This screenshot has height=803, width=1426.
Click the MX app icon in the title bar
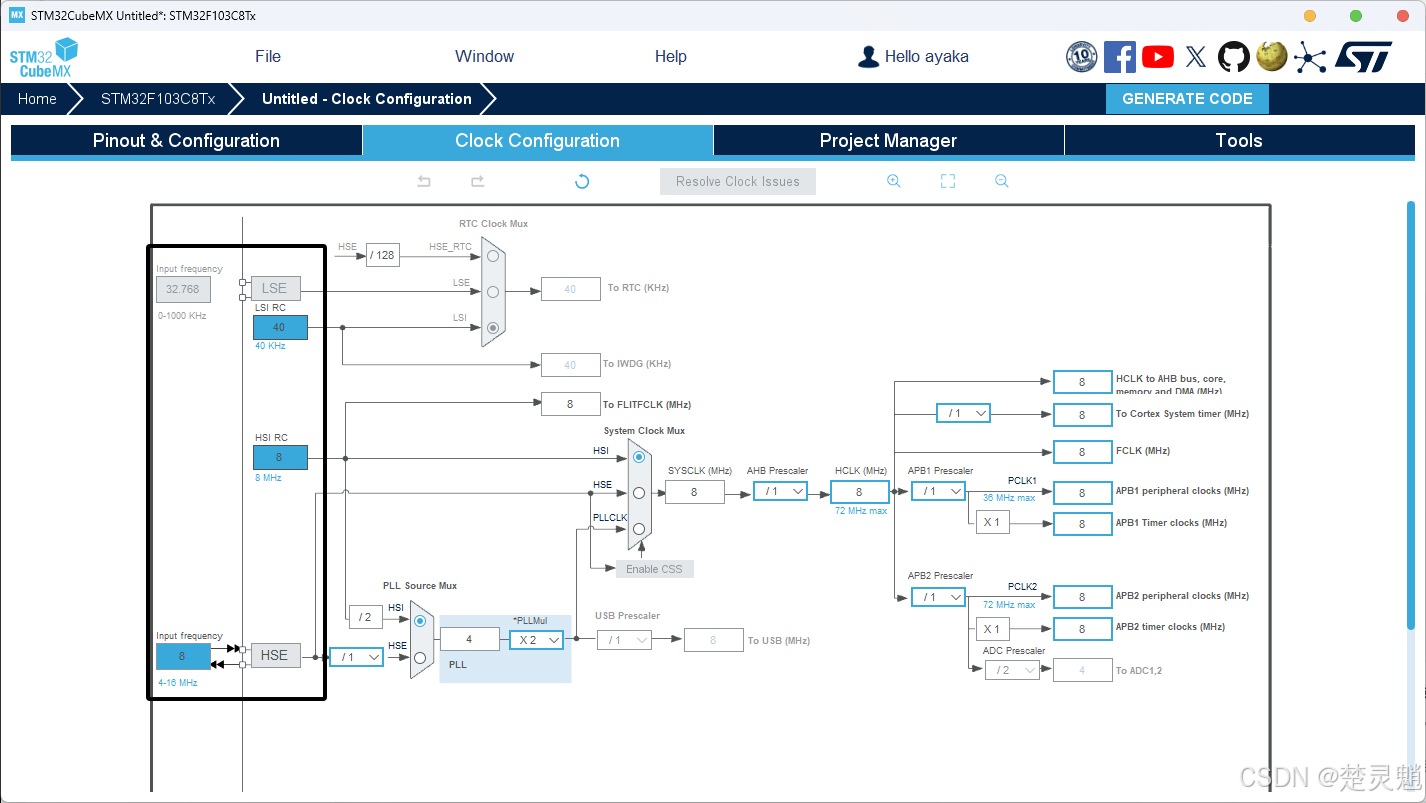click(x=17, y=15)
